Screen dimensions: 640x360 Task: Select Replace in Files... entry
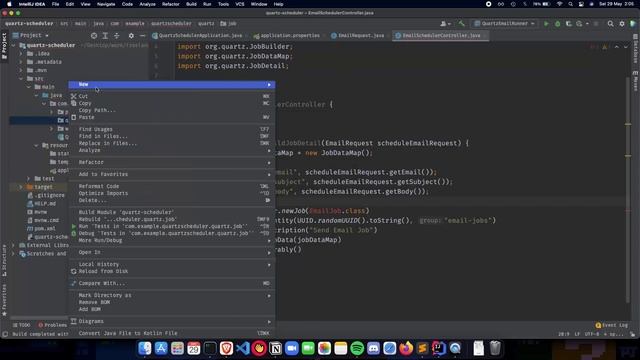click(171, 143)
